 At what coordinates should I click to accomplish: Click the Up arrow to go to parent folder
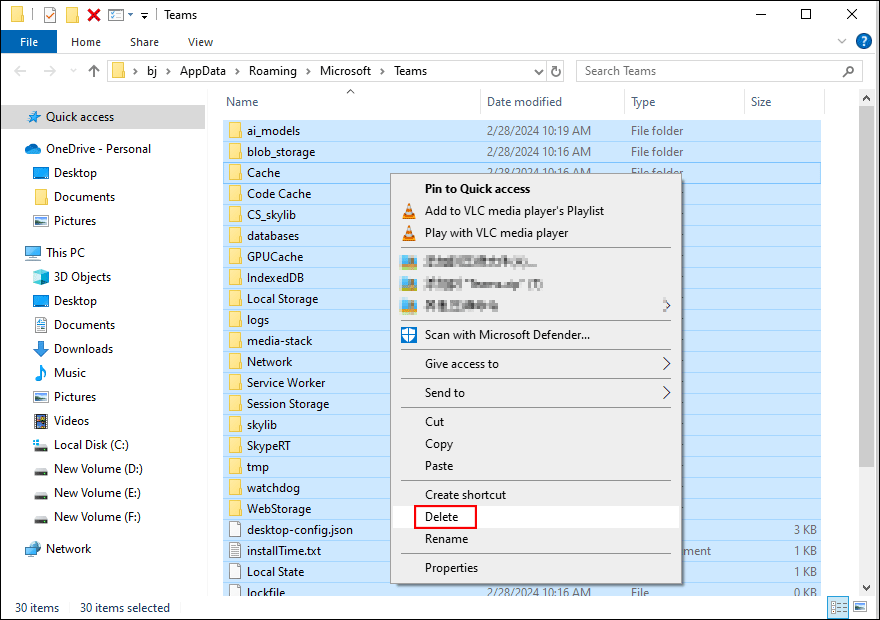coord(94,71)
